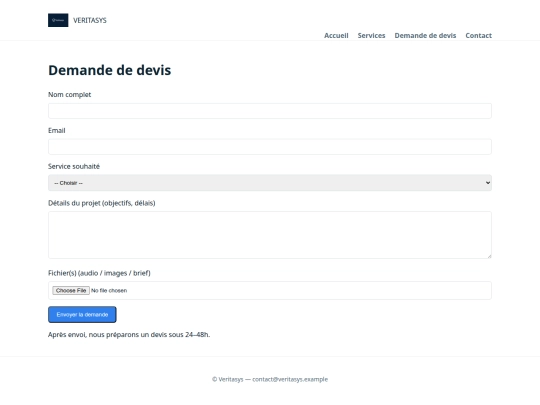Focus the Nom complet input field
Viewport: 540px width, 405px height.
pyautogui.click(x=270, y=111)
